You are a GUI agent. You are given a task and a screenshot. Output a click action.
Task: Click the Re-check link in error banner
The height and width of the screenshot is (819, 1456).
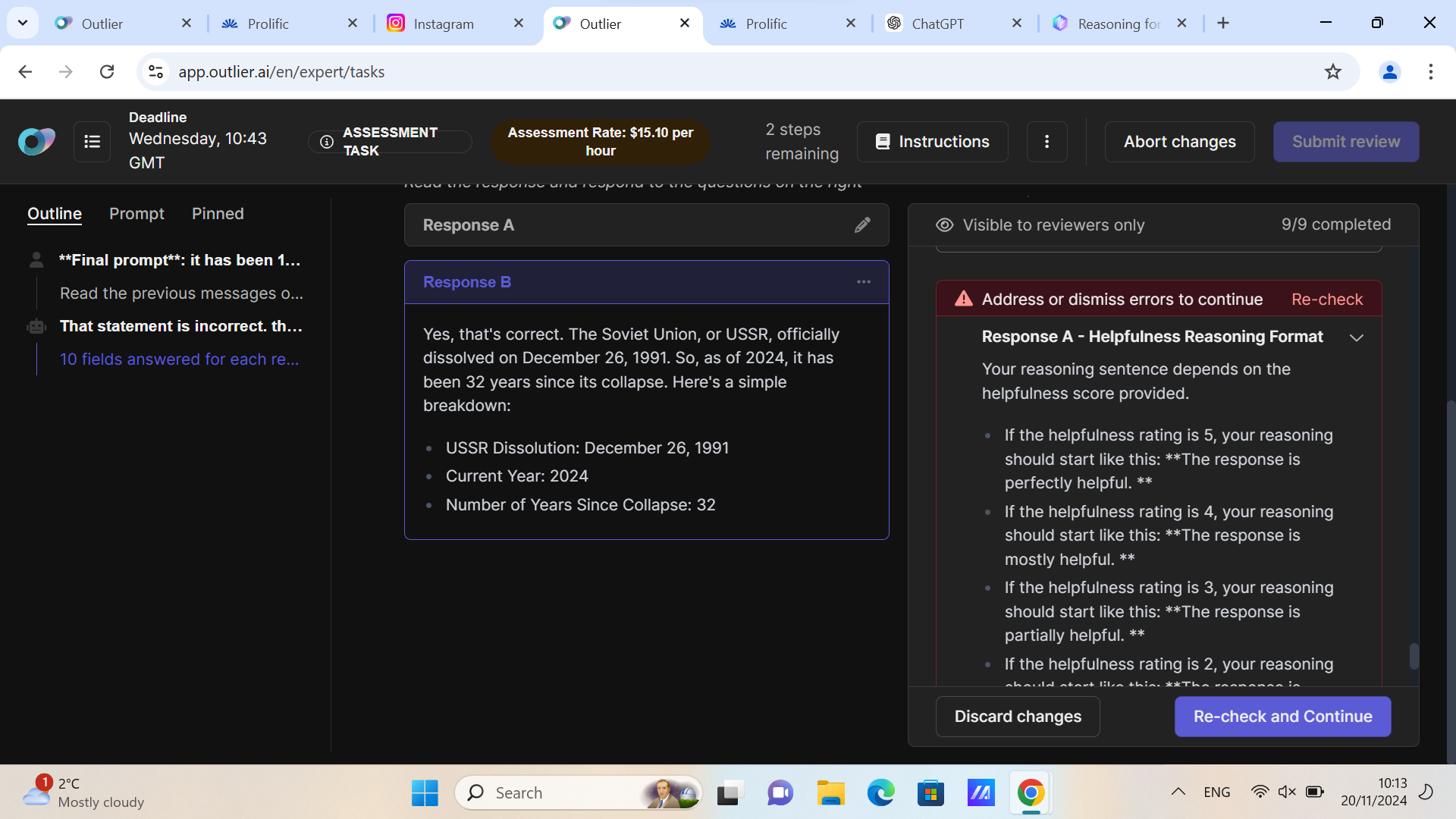point(1326,300)
